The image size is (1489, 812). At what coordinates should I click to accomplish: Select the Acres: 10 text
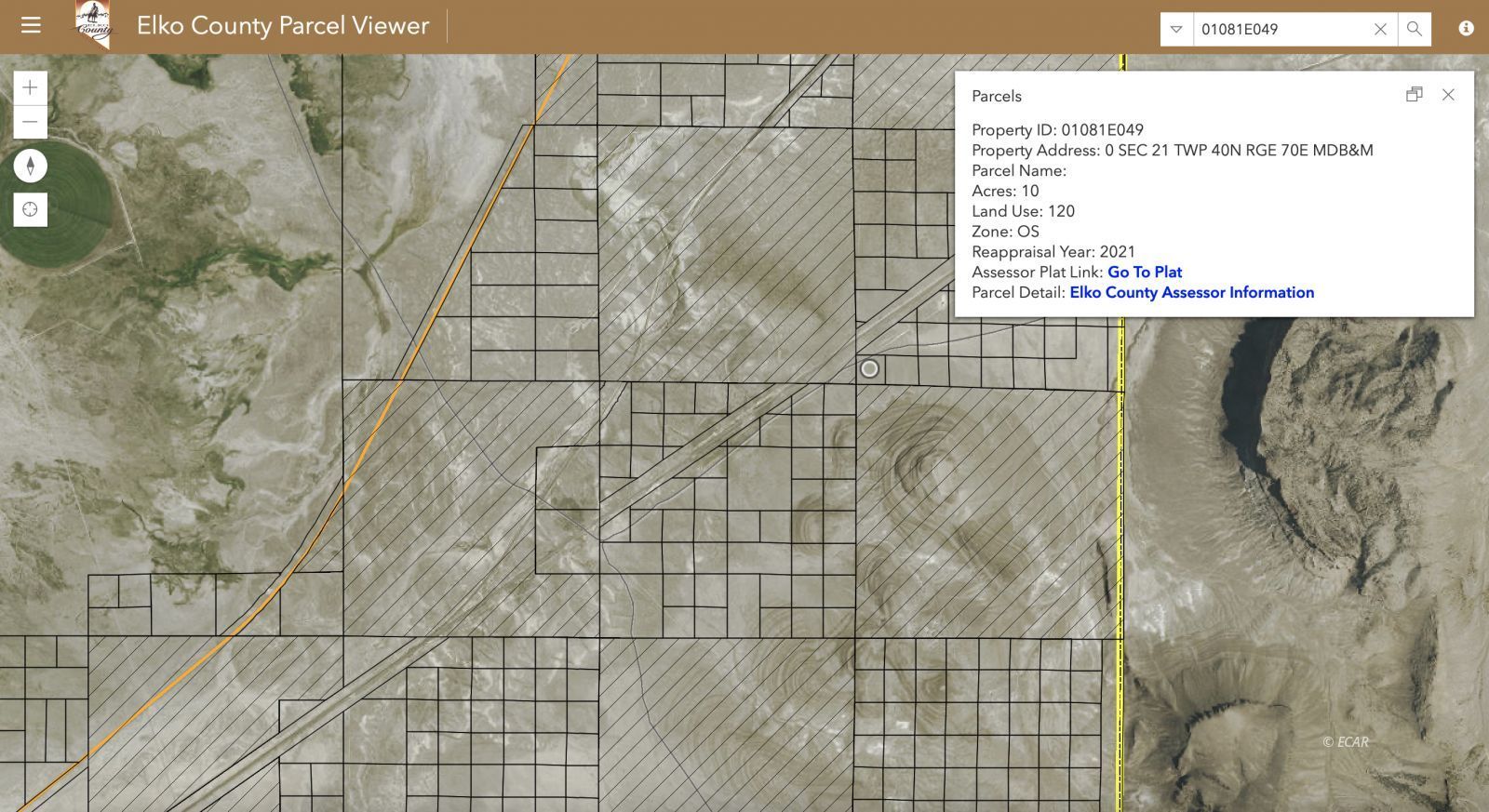click(x=1005, y=191)
